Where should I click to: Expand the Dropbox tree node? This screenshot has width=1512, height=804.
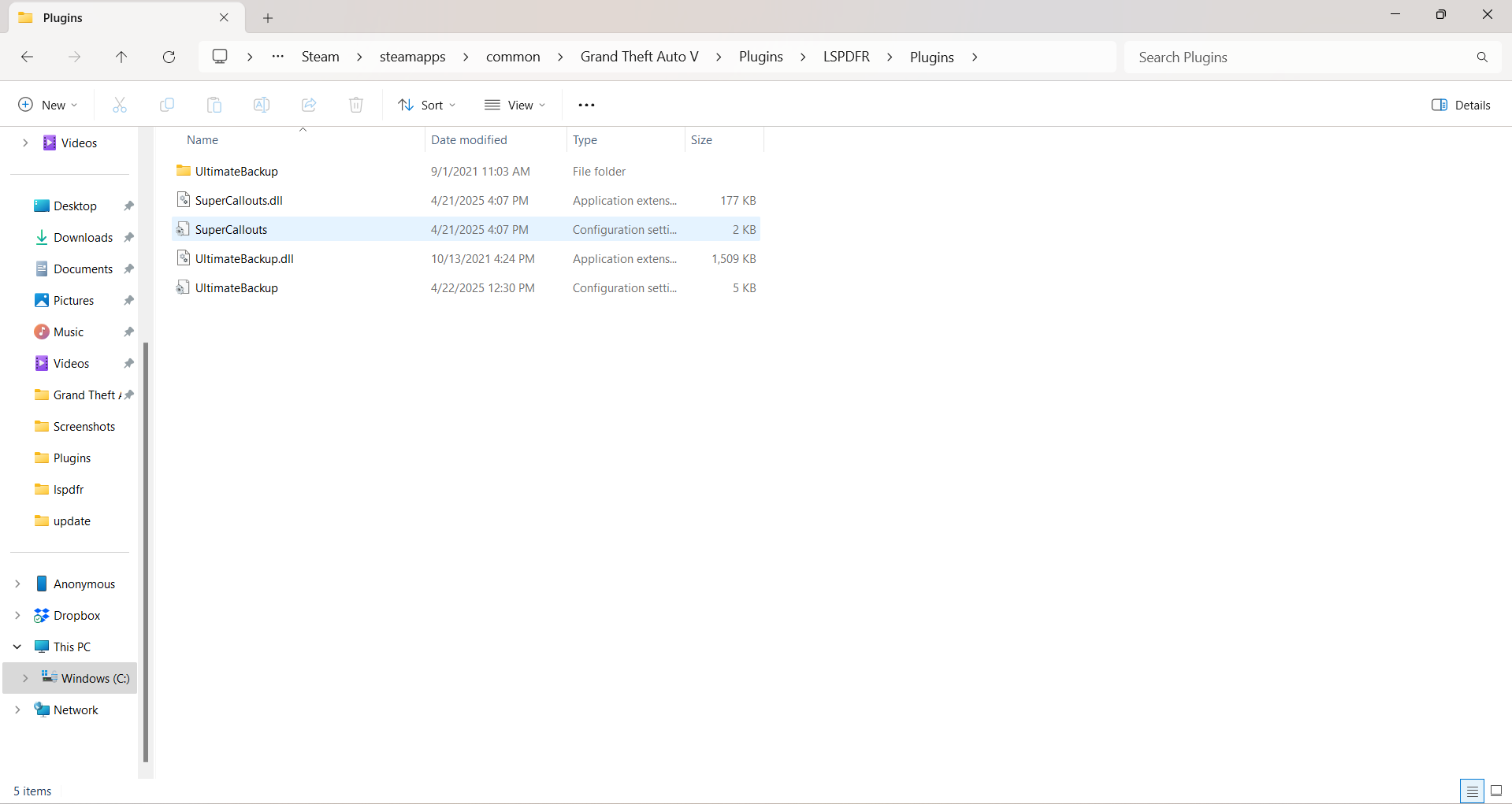[17, 615]
